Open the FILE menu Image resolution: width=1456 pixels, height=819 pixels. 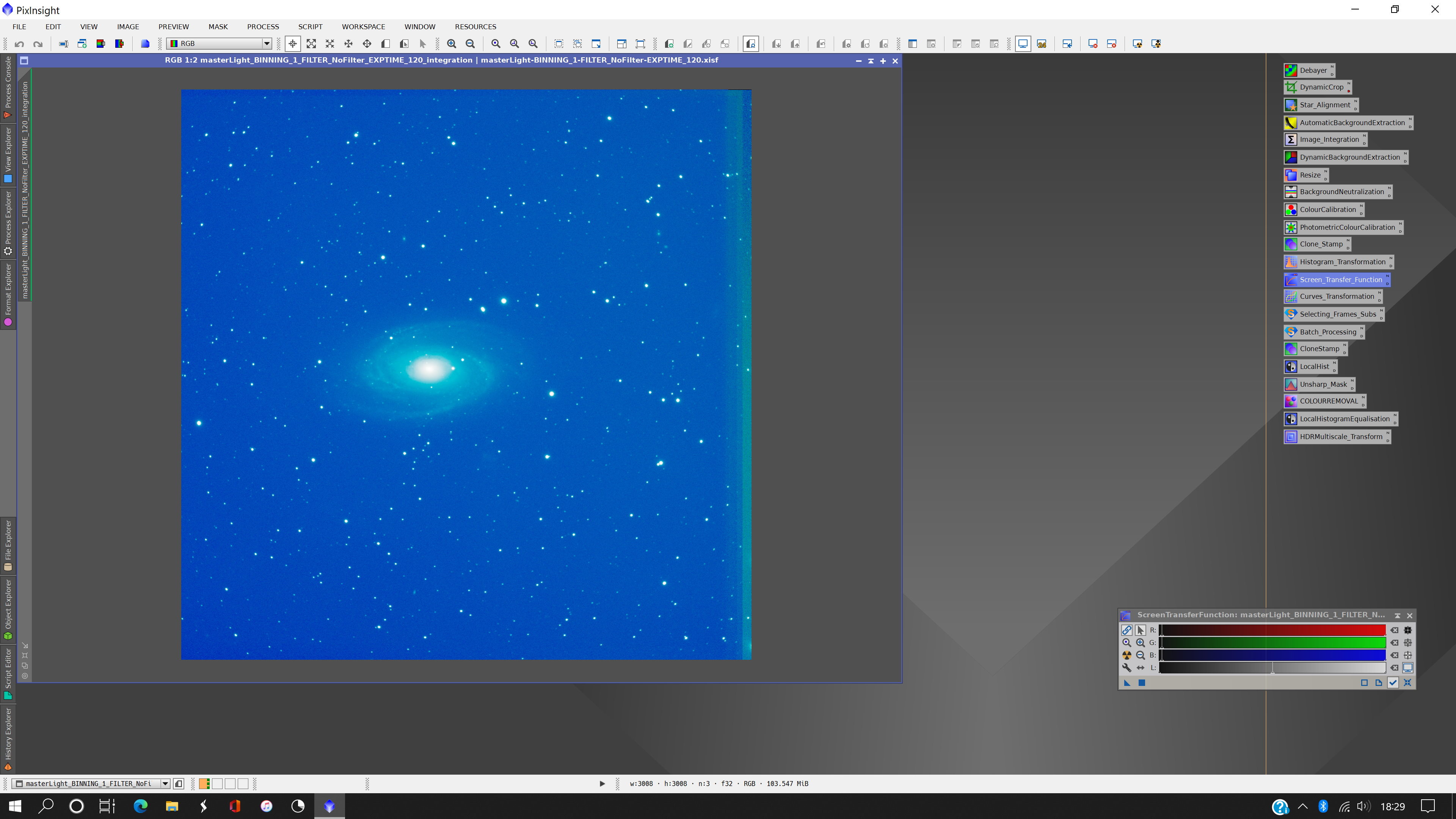click(19, 27)
